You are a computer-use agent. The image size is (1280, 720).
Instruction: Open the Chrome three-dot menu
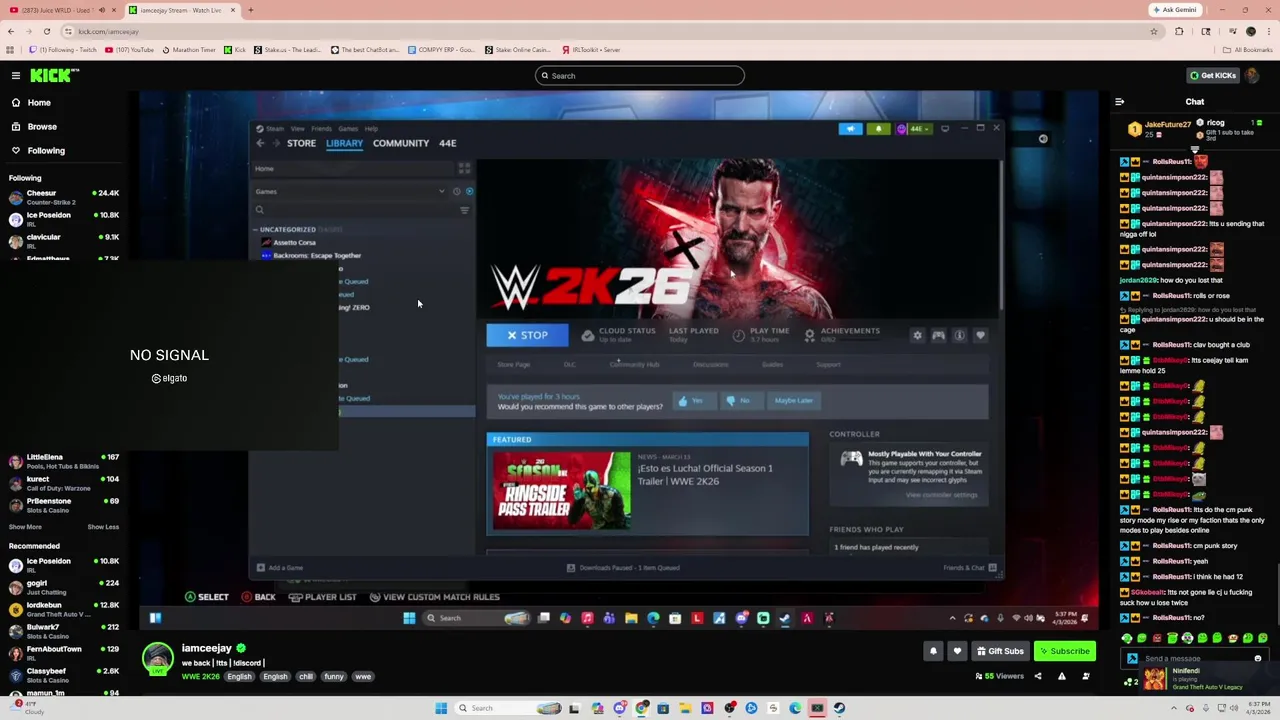coord(1269,31)
